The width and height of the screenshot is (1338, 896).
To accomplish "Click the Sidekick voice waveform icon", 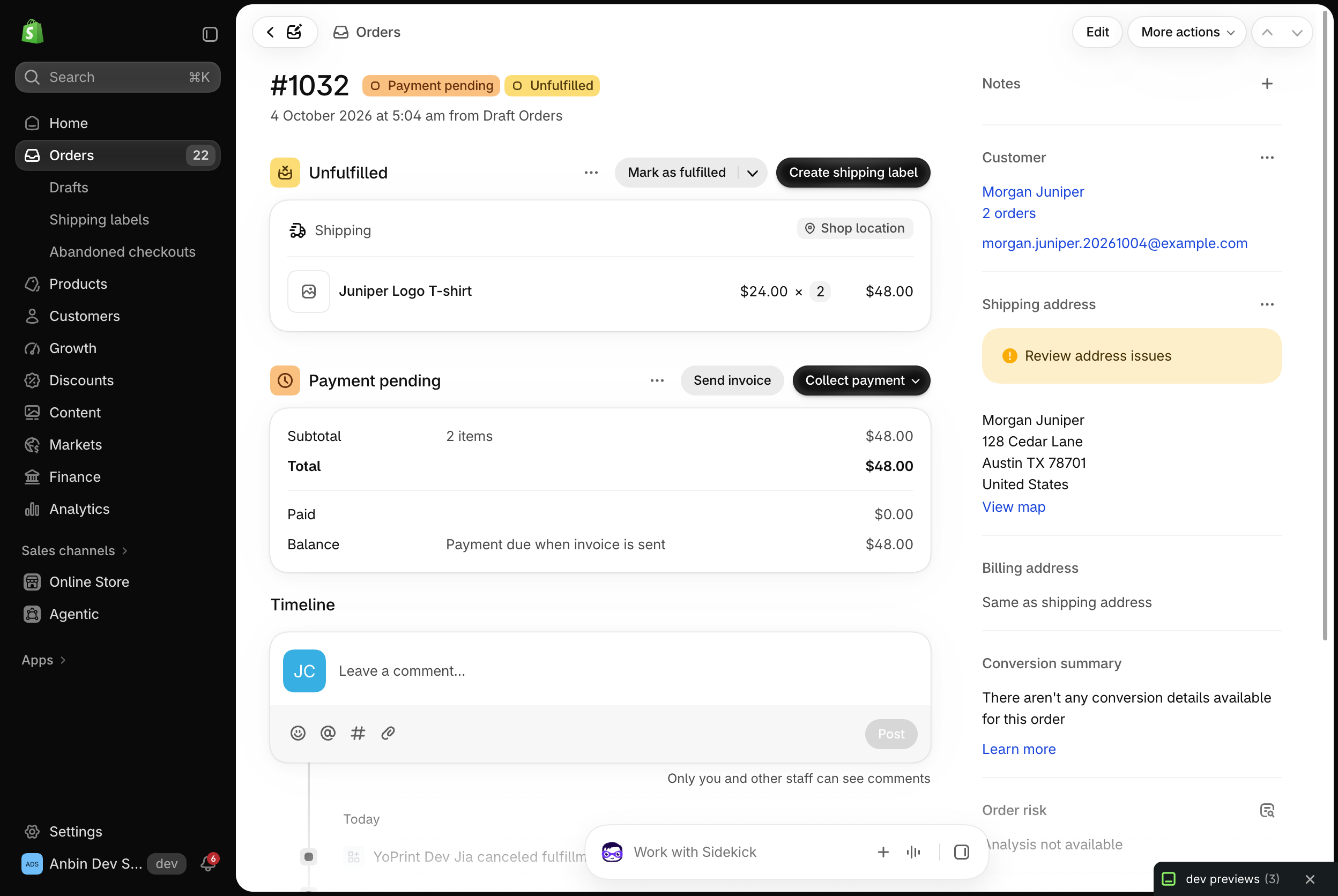I will tap(913, 852).
